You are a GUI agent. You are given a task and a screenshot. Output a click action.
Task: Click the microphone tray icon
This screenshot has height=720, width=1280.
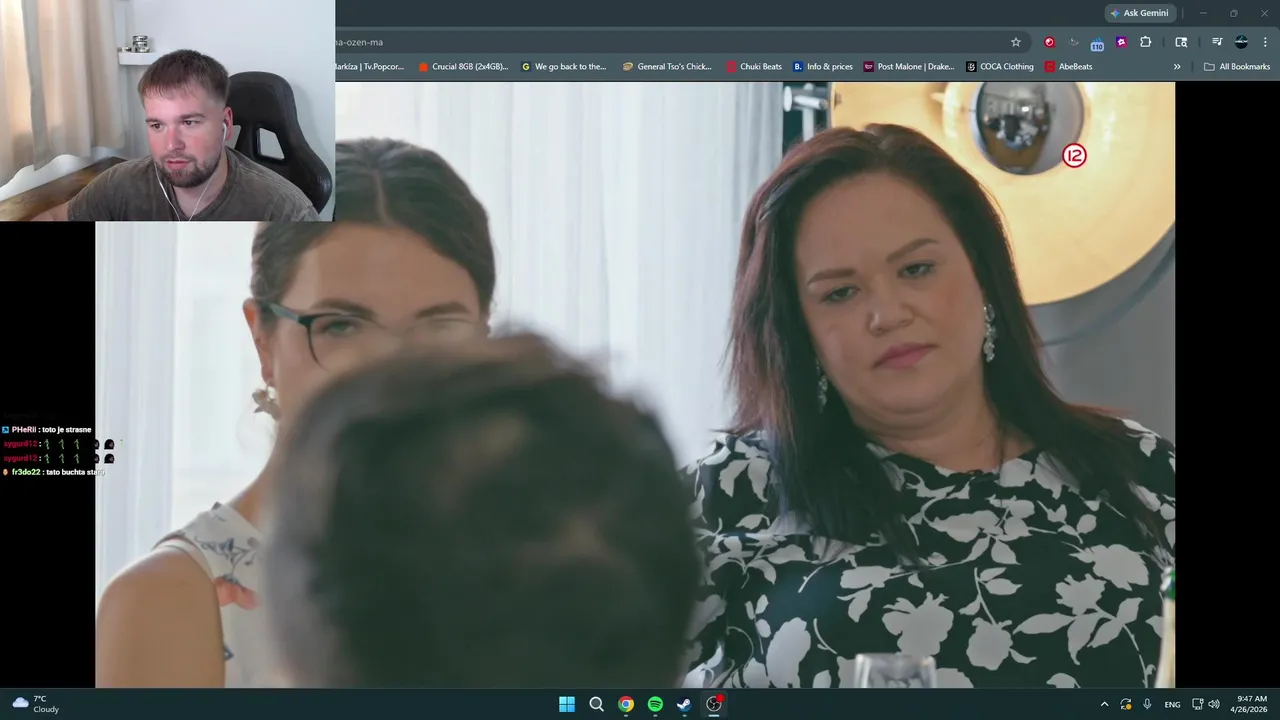(x=1147, y=704)
